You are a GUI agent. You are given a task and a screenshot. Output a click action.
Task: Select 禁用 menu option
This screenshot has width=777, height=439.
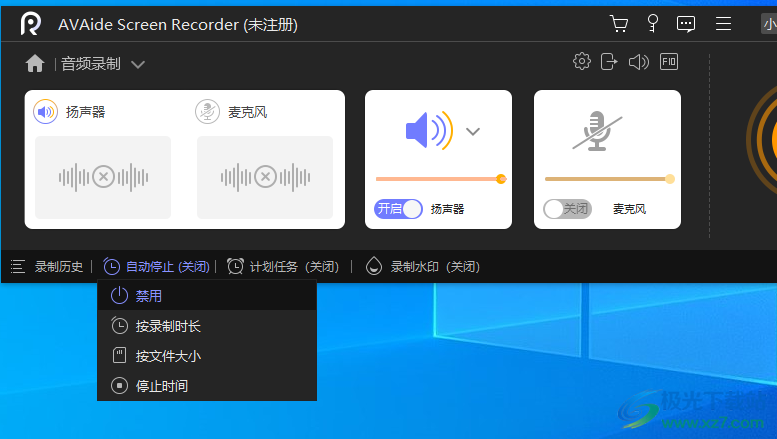pos(207,296)
